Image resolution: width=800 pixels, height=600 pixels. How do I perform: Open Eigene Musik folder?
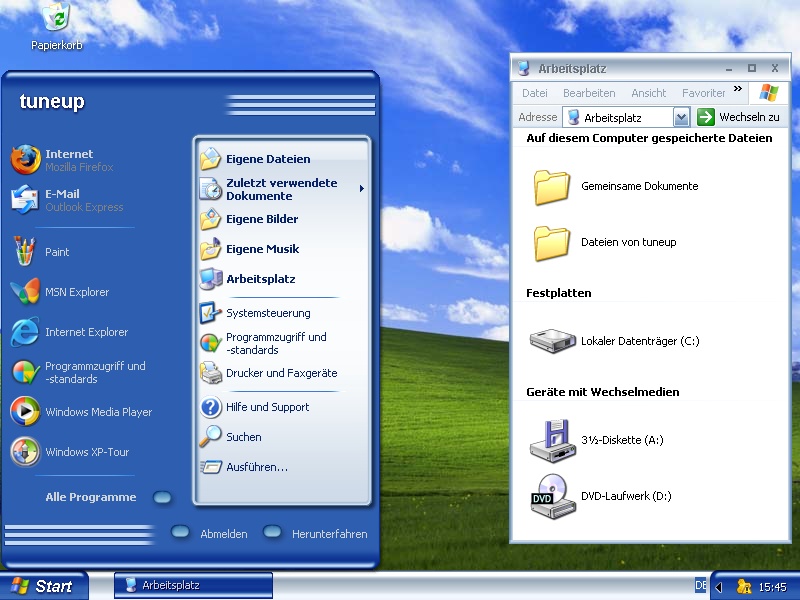[x=249, y=249]
